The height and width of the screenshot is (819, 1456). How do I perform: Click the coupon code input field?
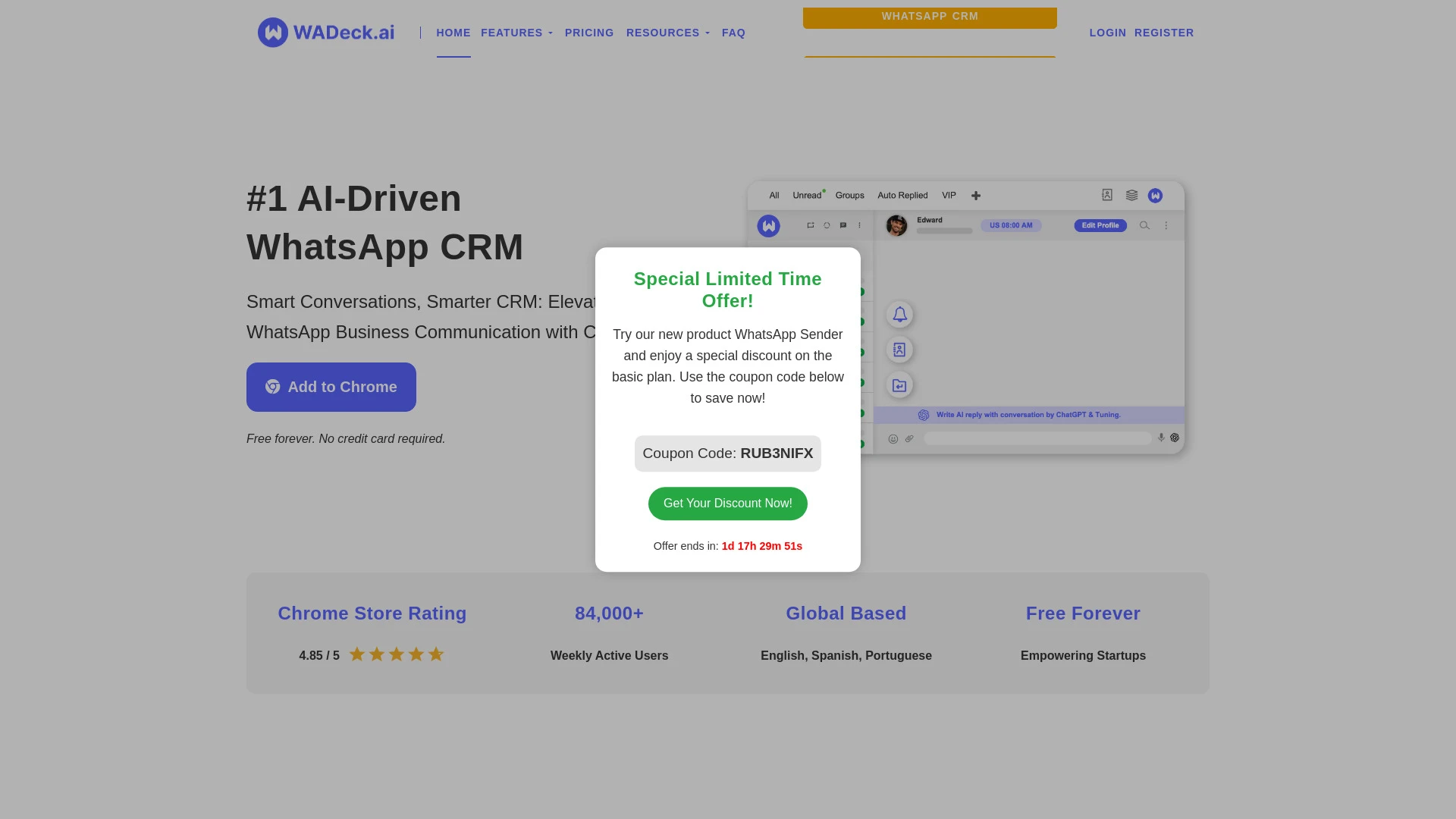point(727,453)
